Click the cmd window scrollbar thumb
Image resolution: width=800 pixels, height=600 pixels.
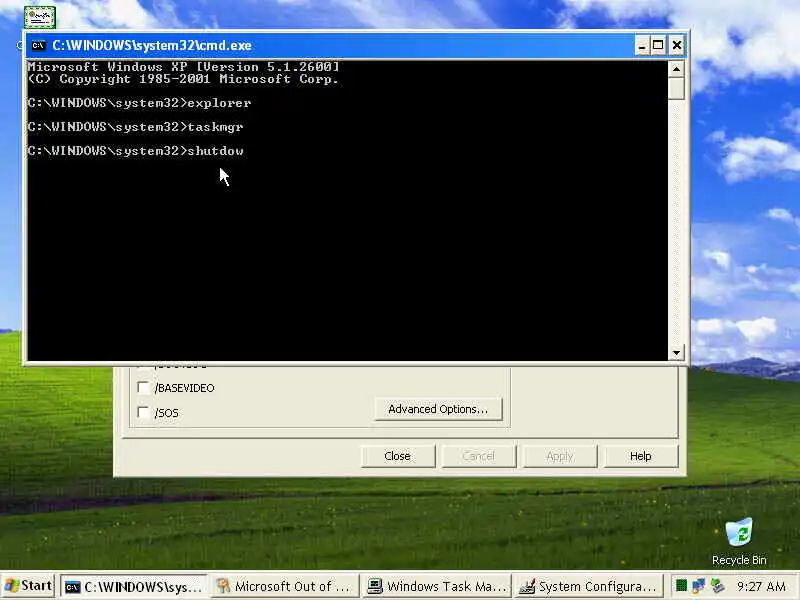coord(676,89)
